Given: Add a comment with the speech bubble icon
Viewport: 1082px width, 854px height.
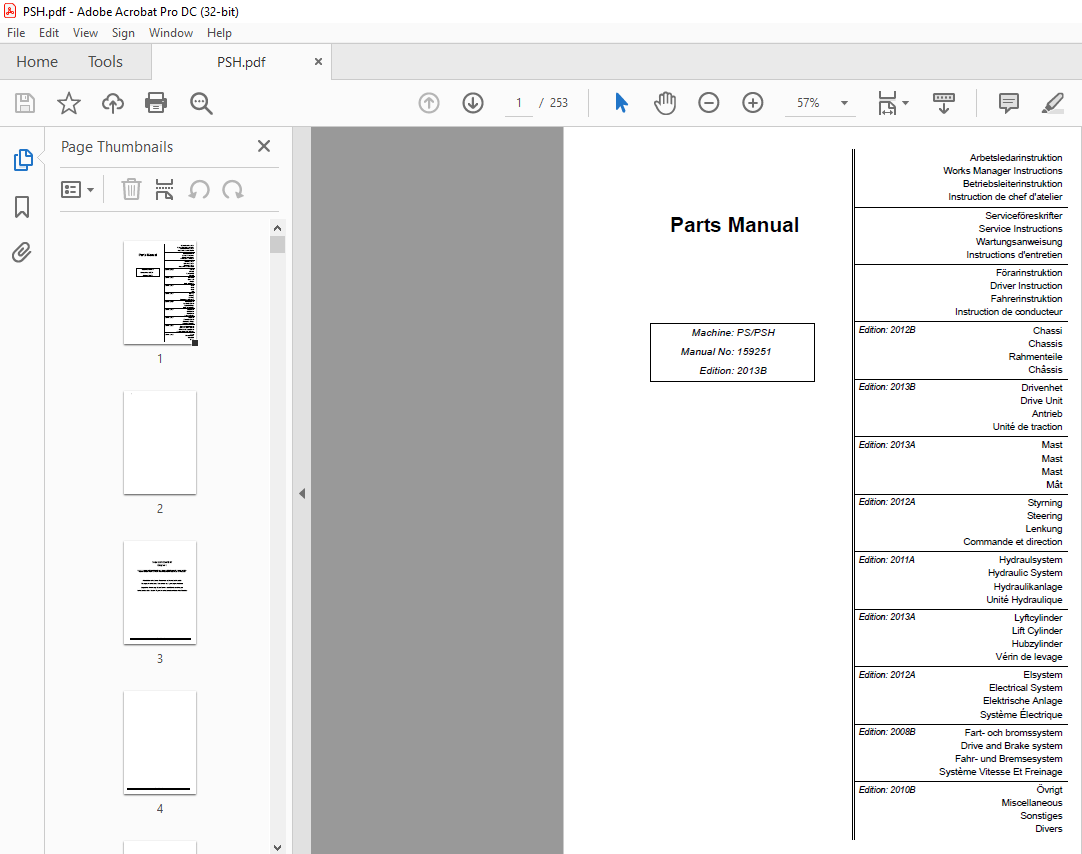Looking at the screenshot, I should 1008,103.
